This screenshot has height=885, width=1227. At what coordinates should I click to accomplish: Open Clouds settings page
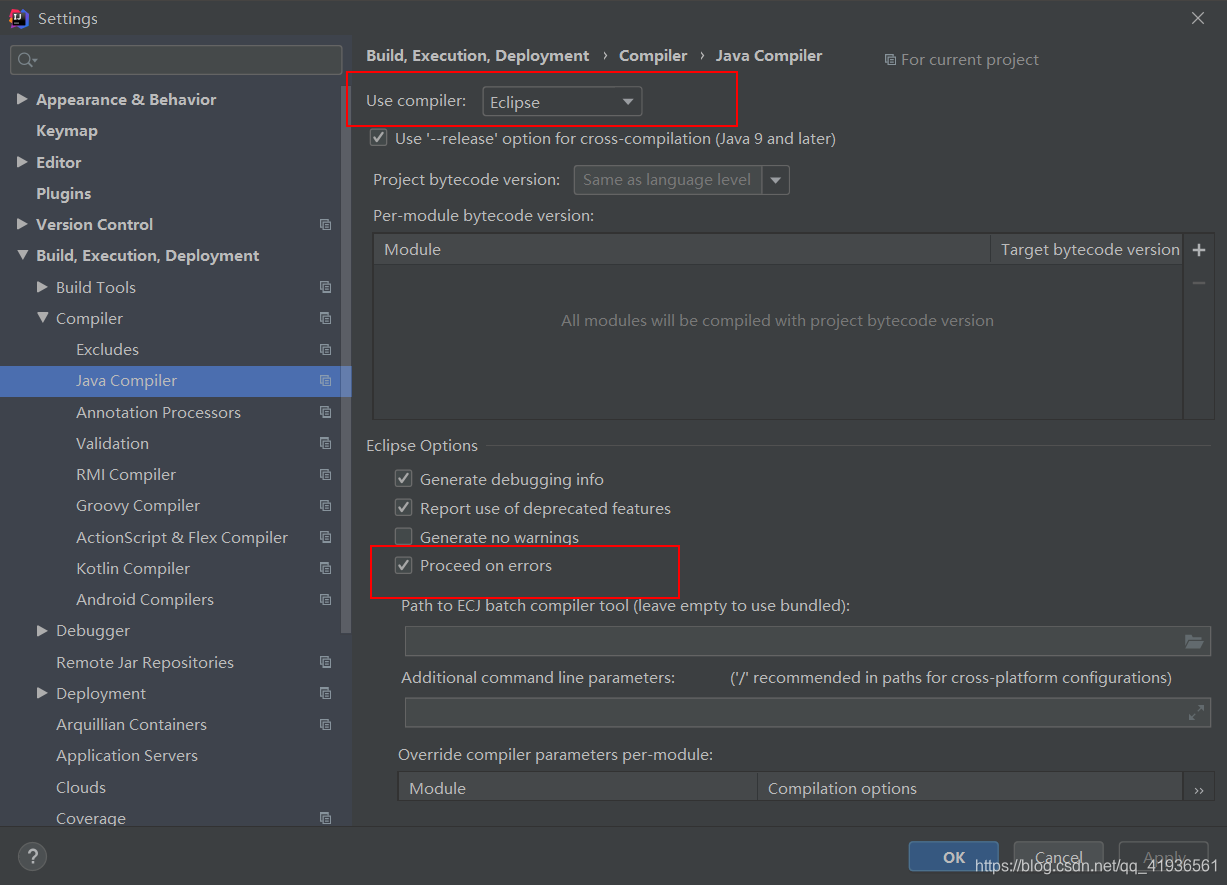point(81,787)
